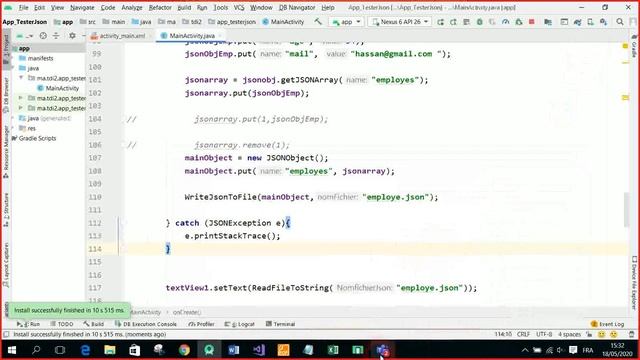This screenshot has width=640, height=360.
Task: Toggle the Structure sidebar tab
Action: click(6, 209)
